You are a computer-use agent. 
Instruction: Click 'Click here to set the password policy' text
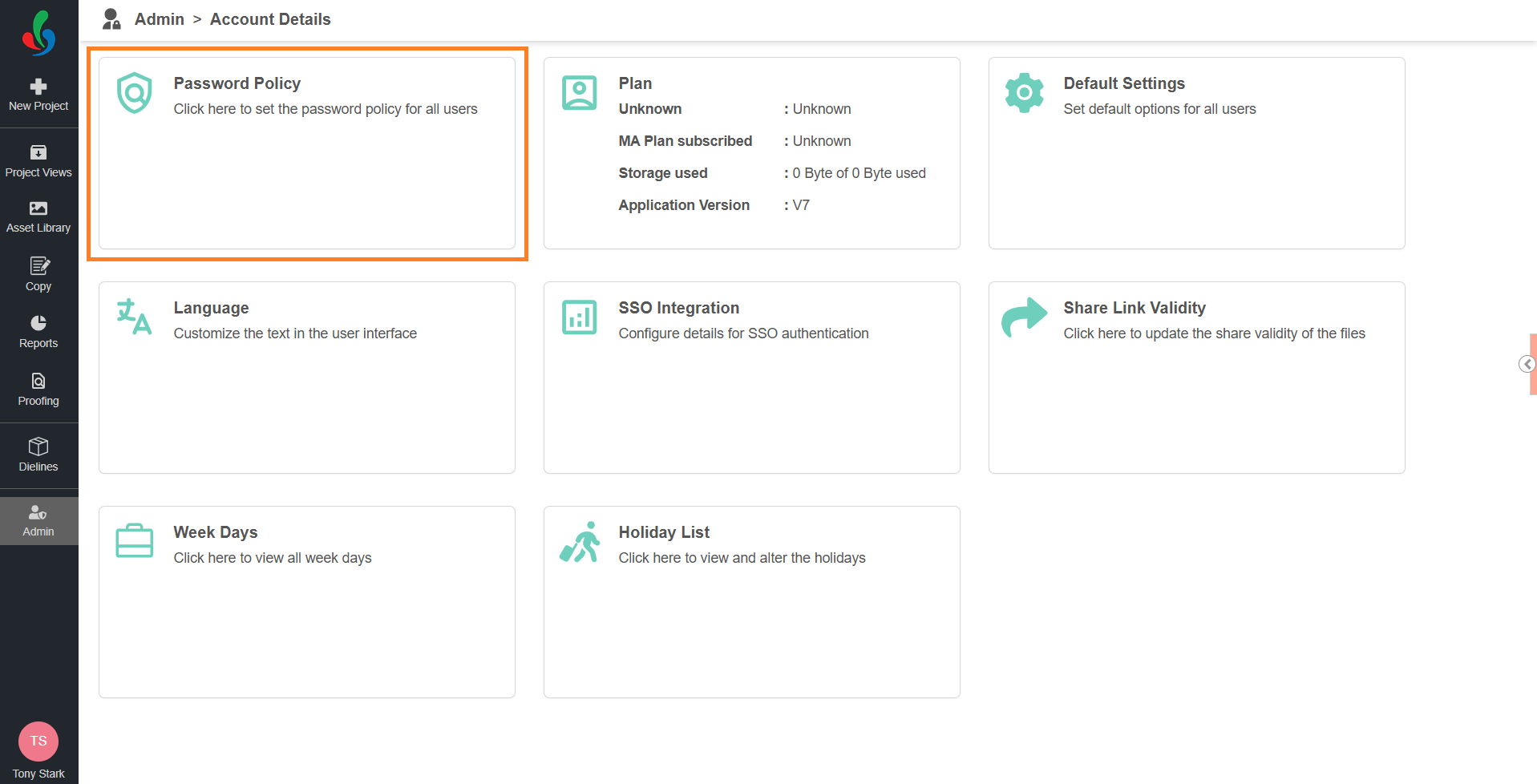(326, 109)
